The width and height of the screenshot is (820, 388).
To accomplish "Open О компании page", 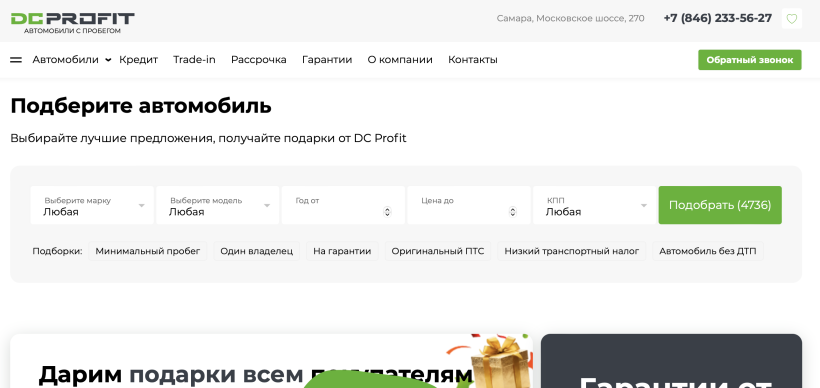I will click(x=400, y=60).
